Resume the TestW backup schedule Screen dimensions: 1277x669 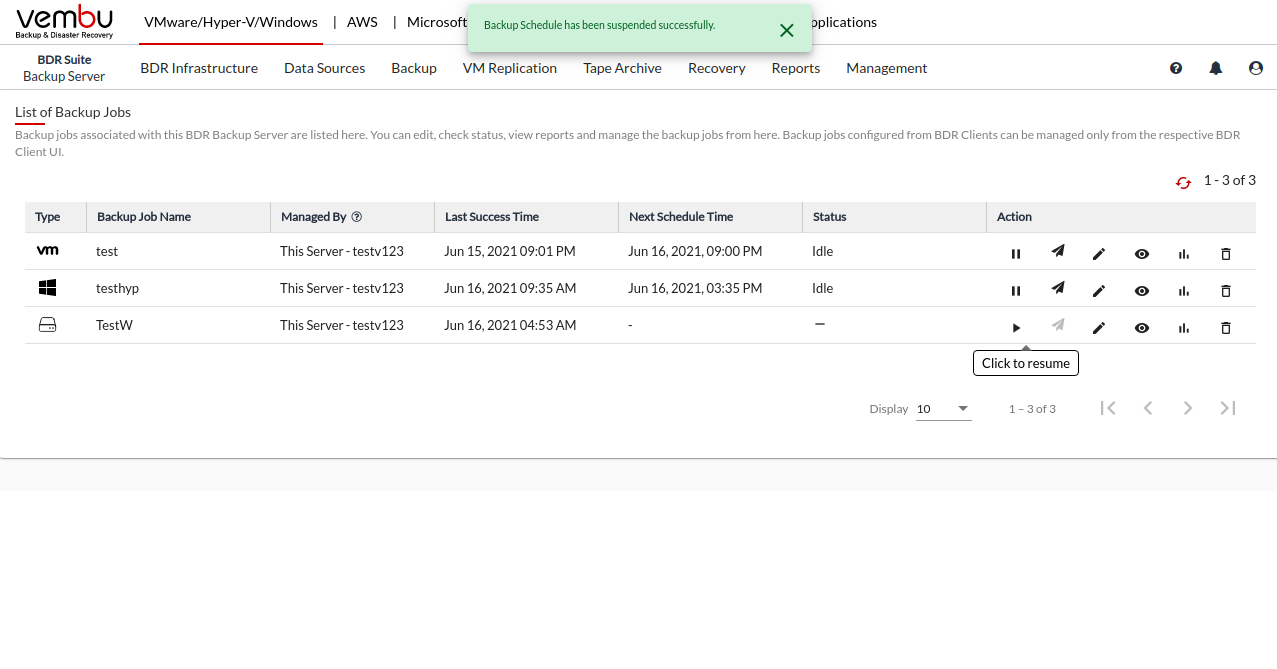1016,328
